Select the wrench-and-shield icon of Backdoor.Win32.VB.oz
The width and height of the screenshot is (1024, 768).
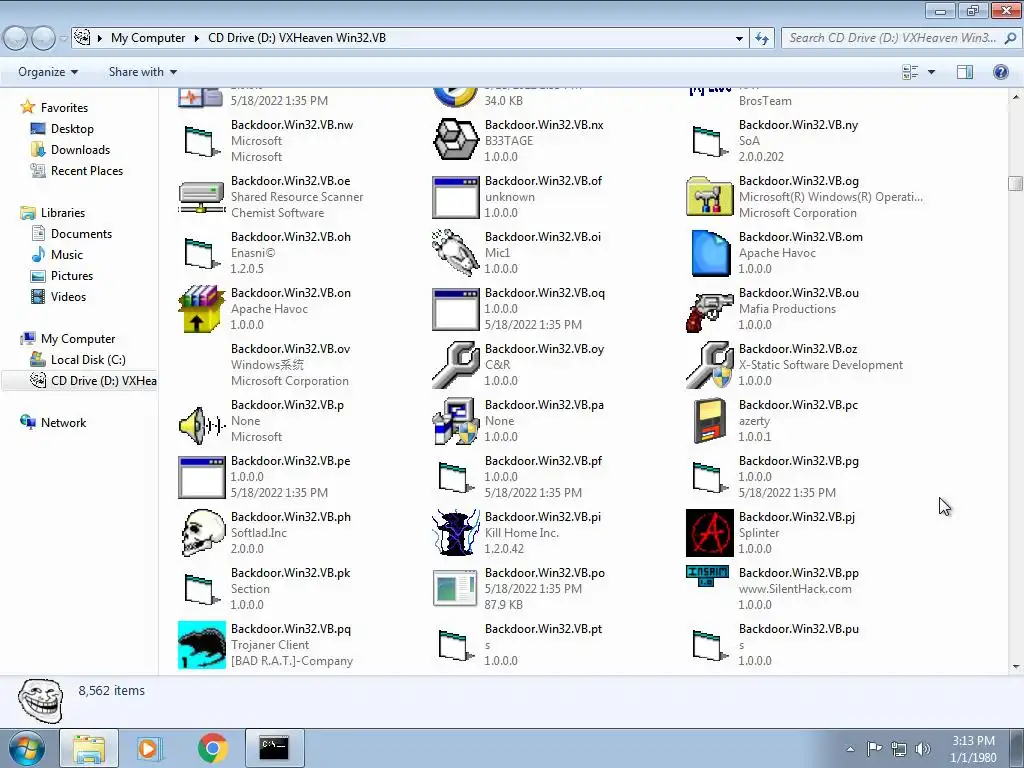[710, 365]
